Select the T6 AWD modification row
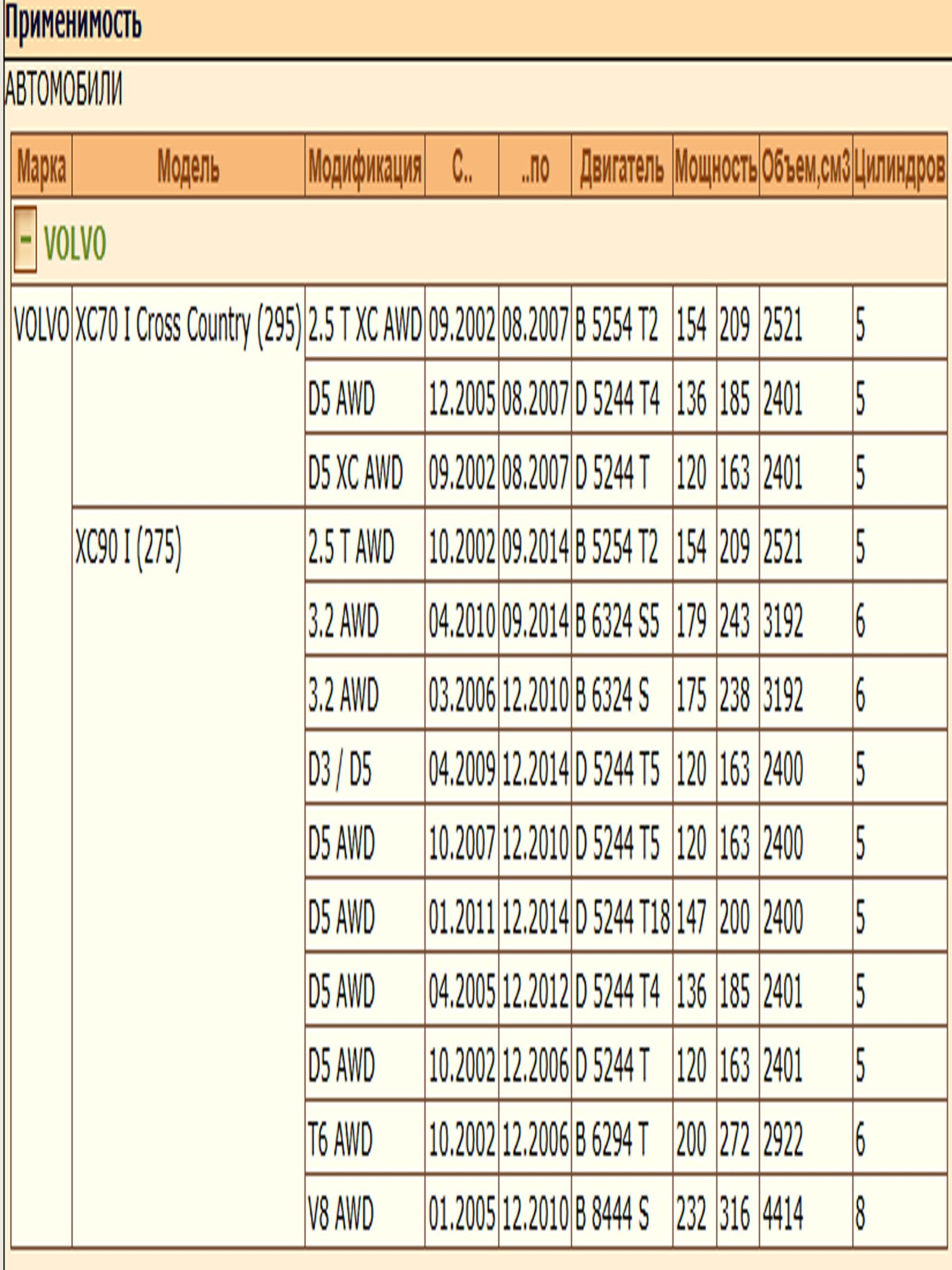Screen dimensions: 952x1270 340,1139
